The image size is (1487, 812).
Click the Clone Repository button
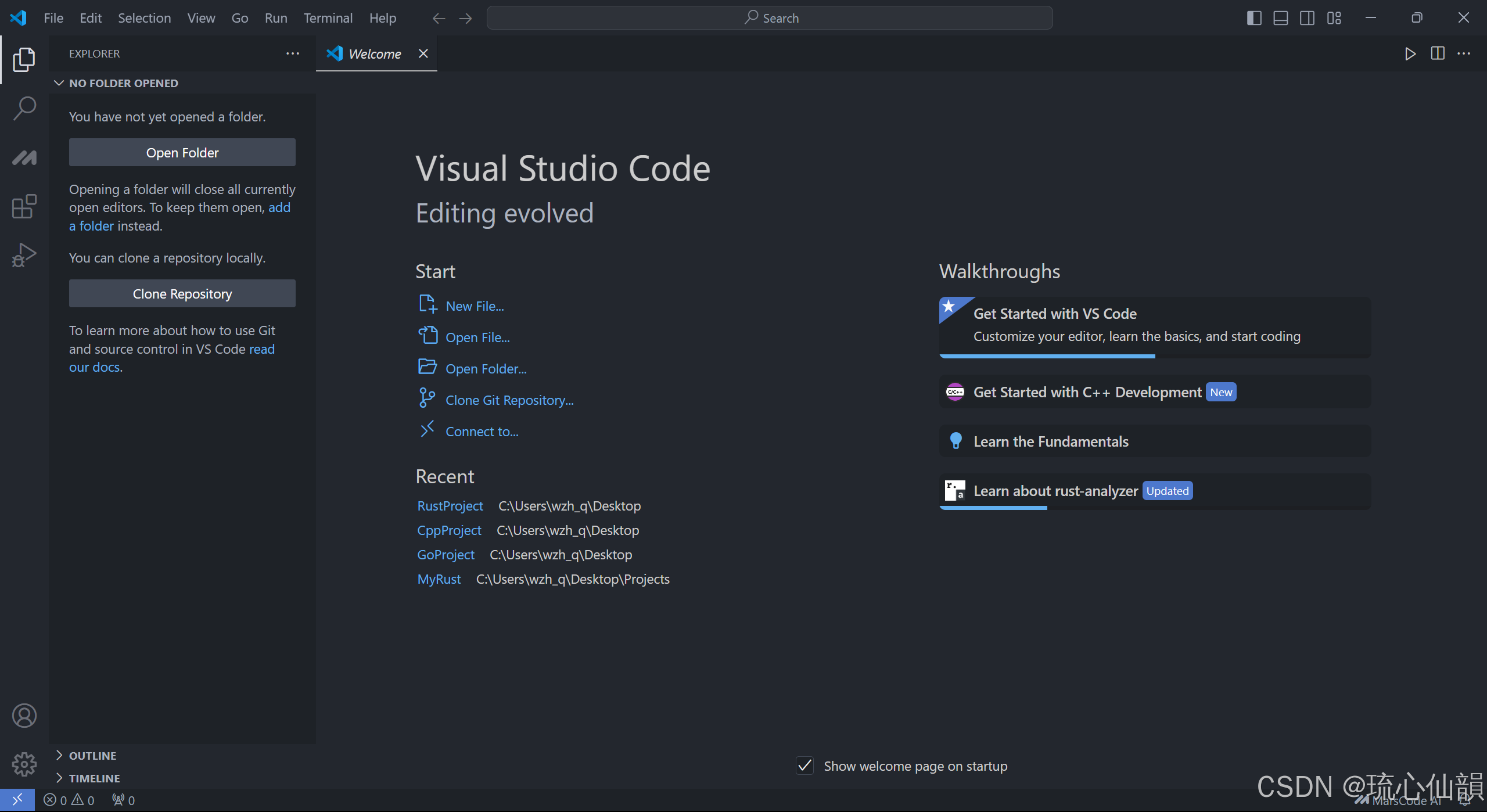tap(182, 293)
